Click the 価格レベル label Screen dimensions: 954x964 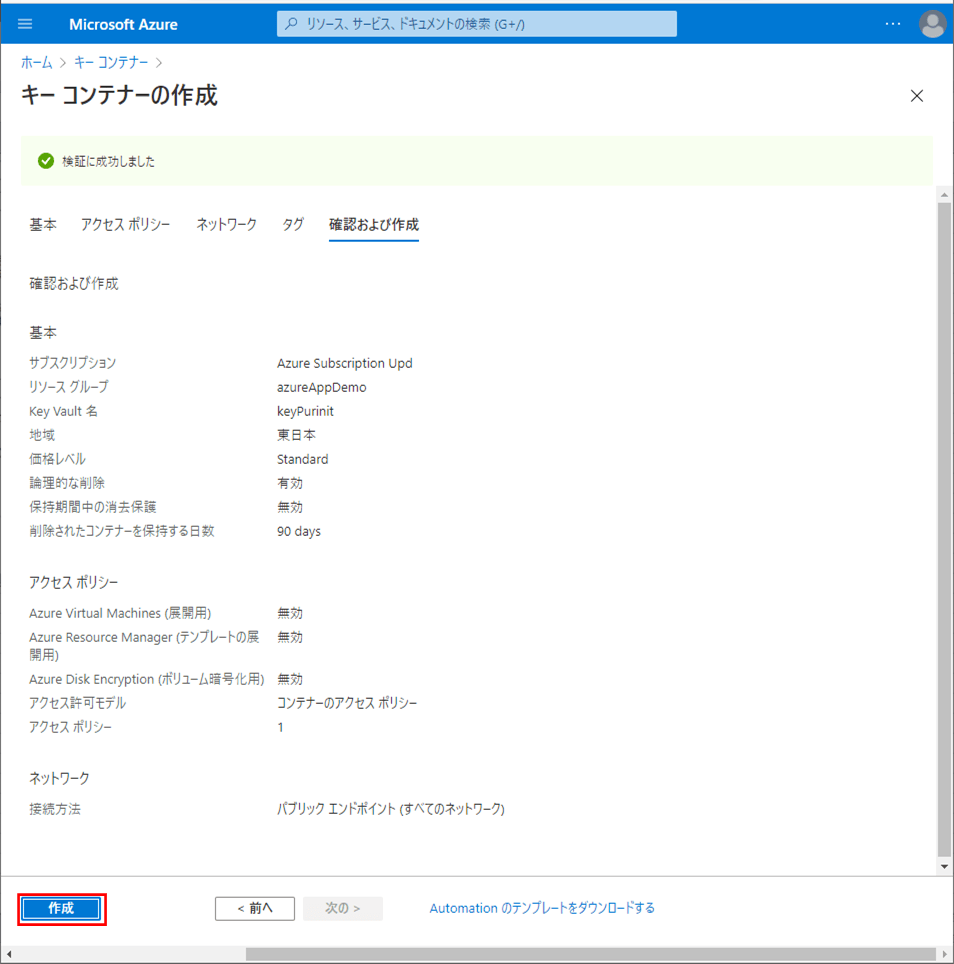[x=57, y=459]
